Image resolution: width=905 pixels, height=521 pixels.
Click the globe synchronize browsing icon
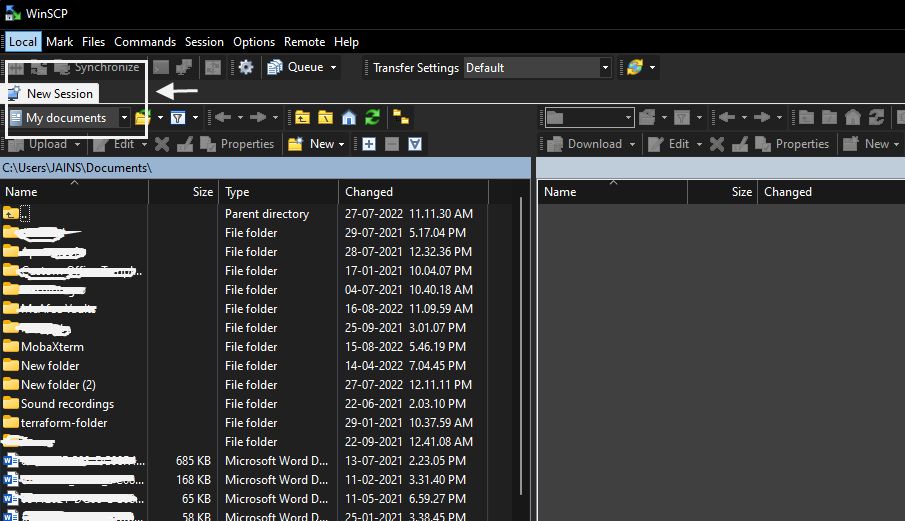tap(635, 68)
